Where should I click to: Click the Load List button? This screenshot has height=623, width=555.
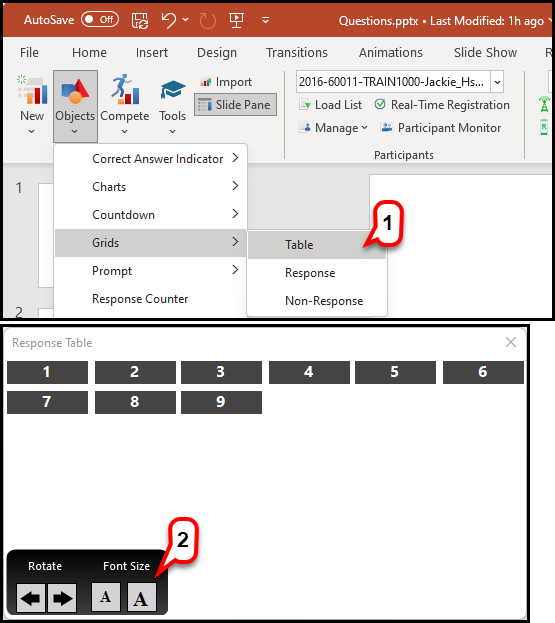(x=331, y=105)
